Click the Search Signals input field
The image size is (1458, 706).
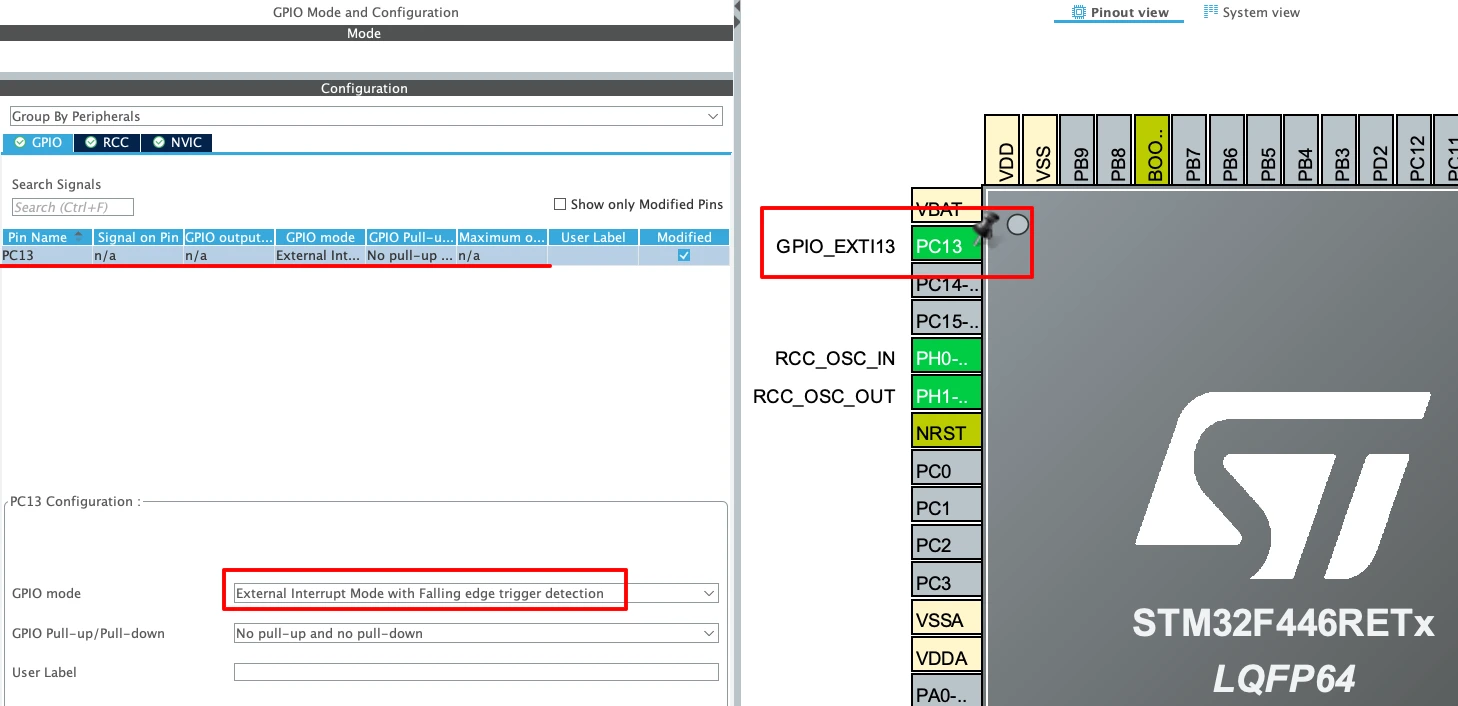(73, 207)
